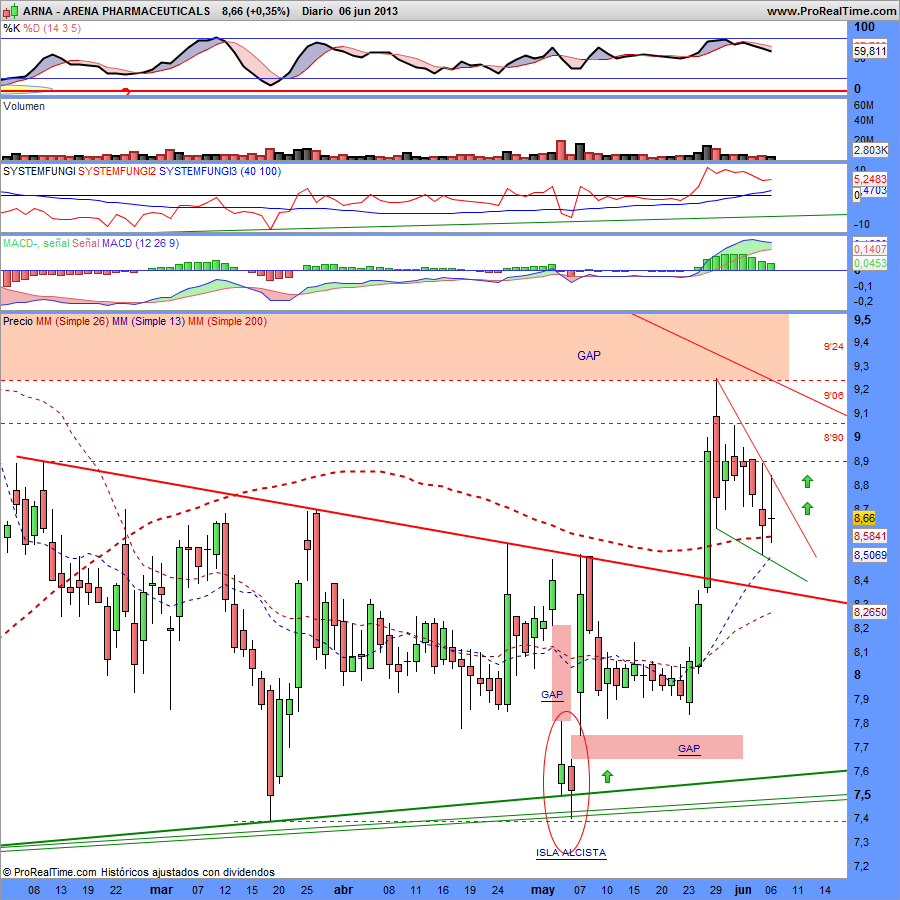This screenshot has width=900, height=900.
Task: Select the black SYSTEMFUNGI label
Action: coord(39,171)
